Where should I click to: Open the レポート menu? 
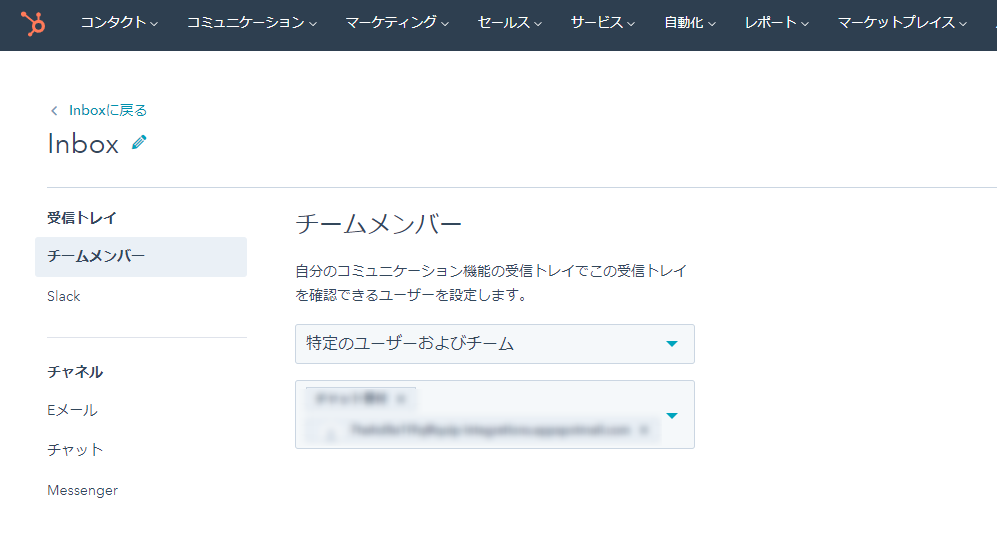click(776, 23)
